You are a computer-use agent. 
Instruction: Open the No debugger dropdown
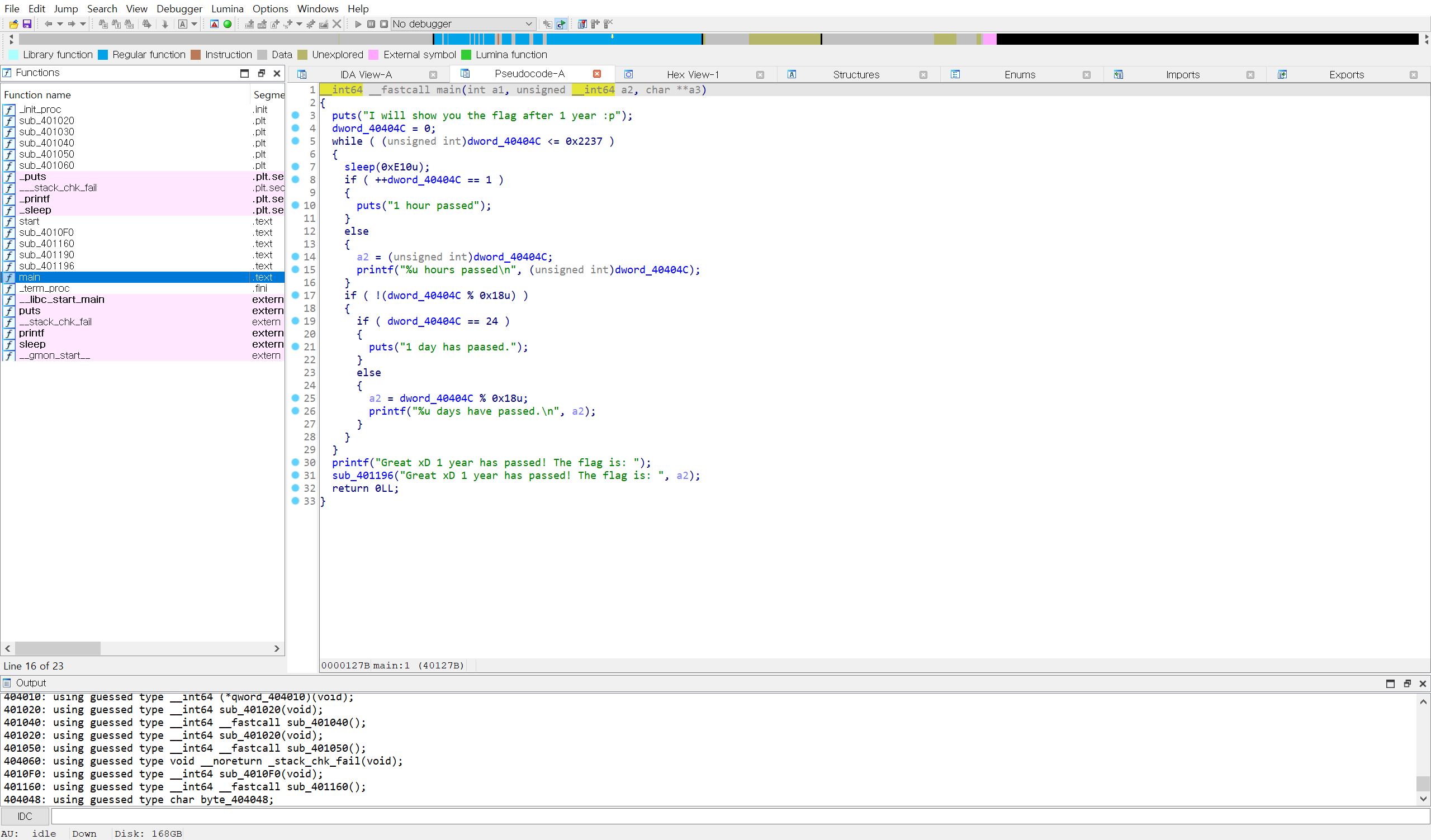(463, 24)
